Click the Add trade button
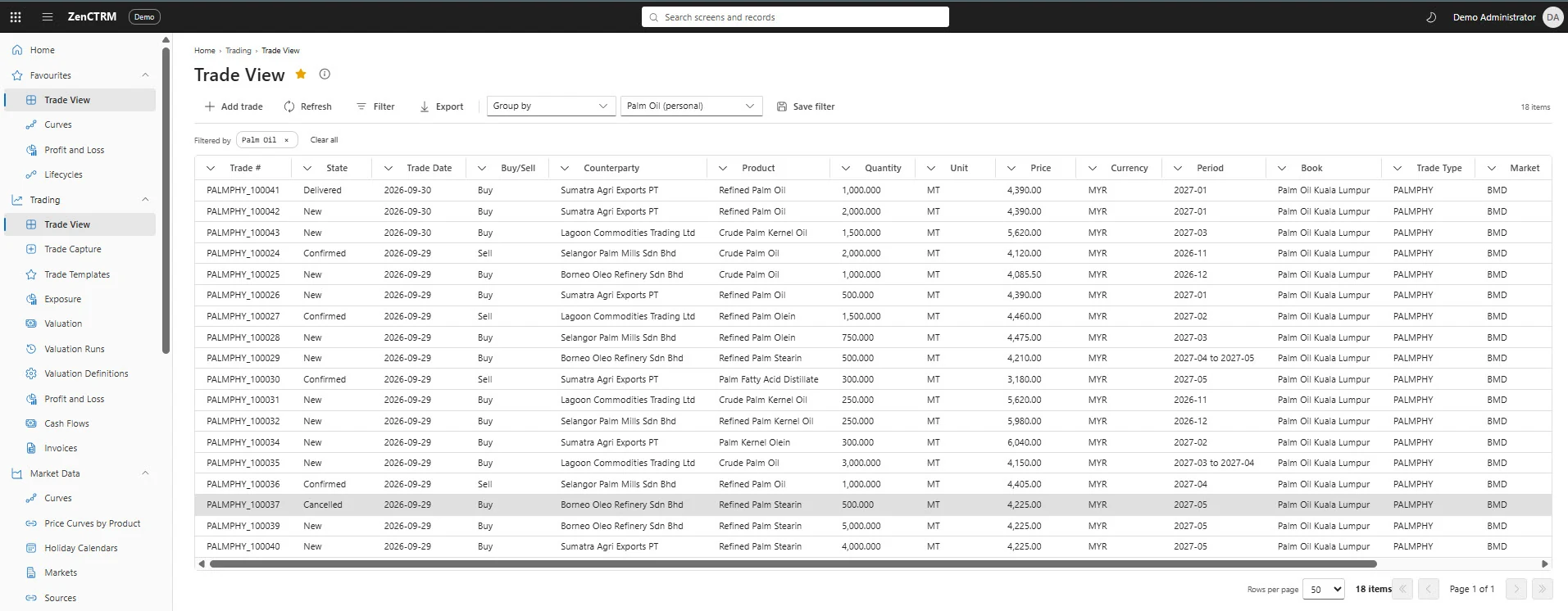 (234, 106)
